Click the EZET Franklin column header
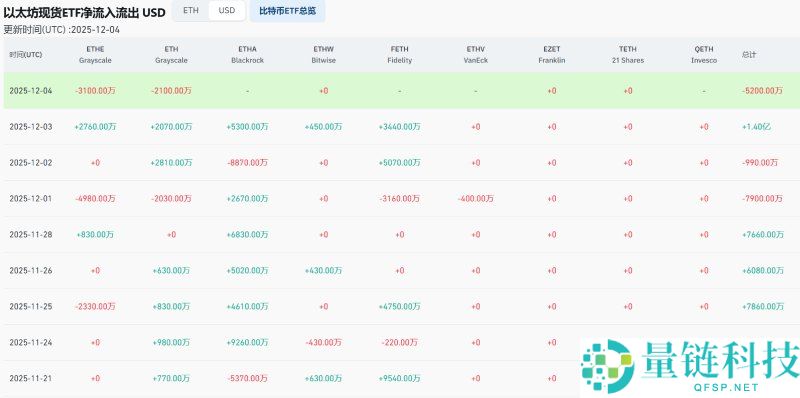Image resolution: width=800 pixels, height=398 pixels. pyautogui.click(x=552, y=55)
